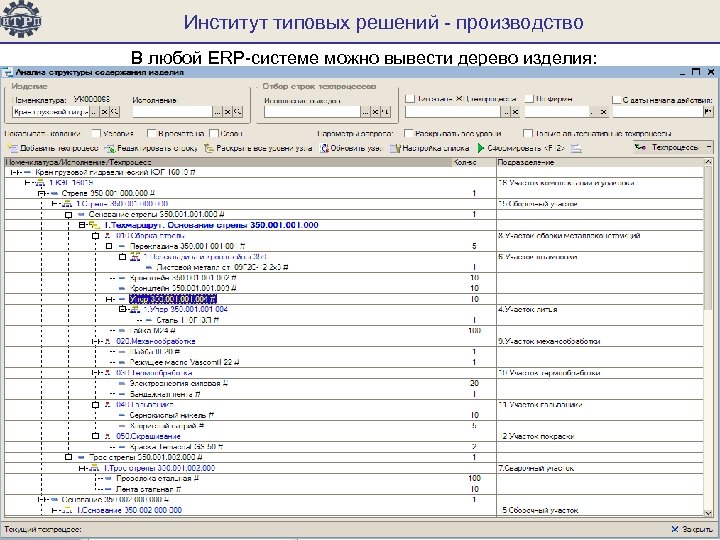Collapse the Перекладина 350.001.001.001 node
Viewport: 720px width, 540px height.
(109, 246)
